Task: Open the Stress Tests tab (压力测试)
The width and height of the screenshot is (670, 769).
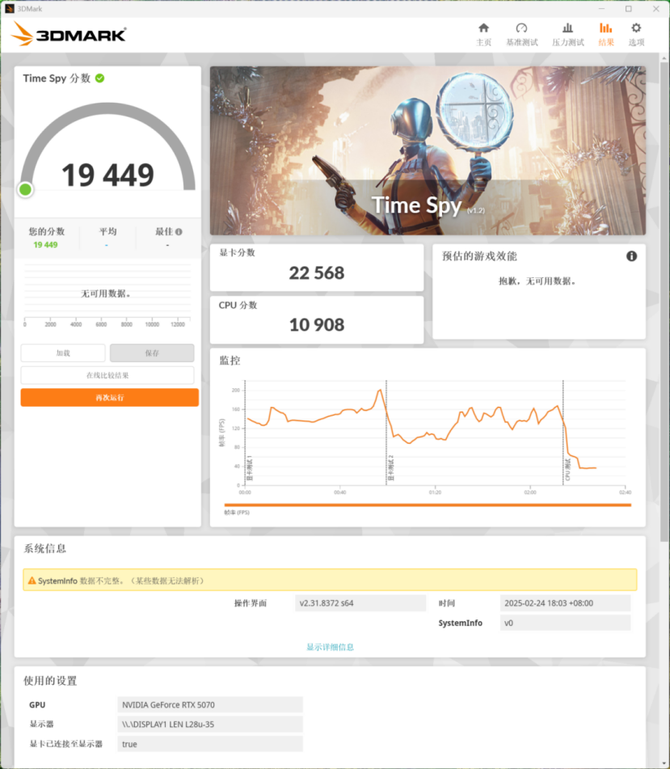Action: 568,34
